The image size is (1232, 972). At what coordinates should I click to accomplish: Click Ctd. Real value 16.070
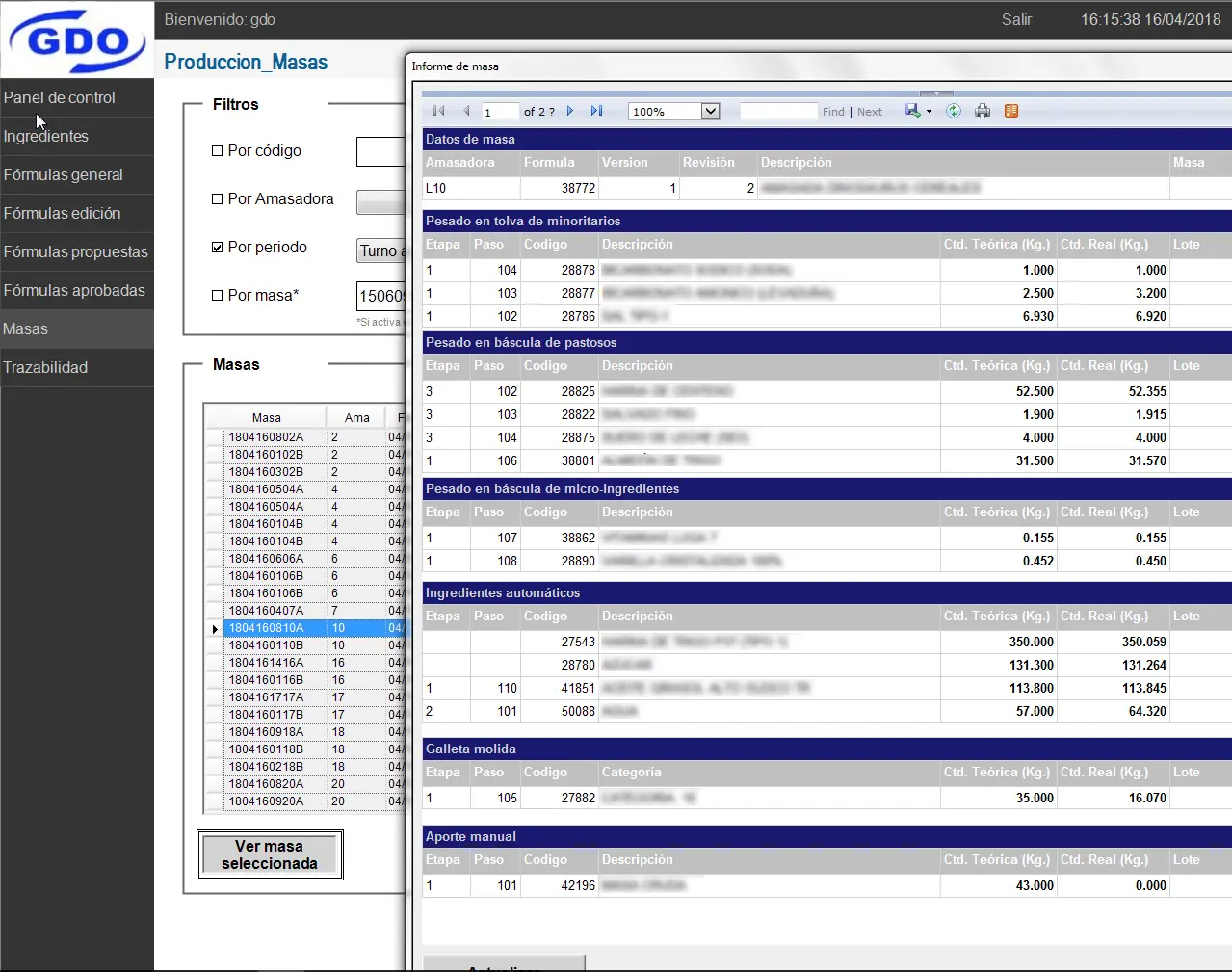click(x=1147, y=799)
